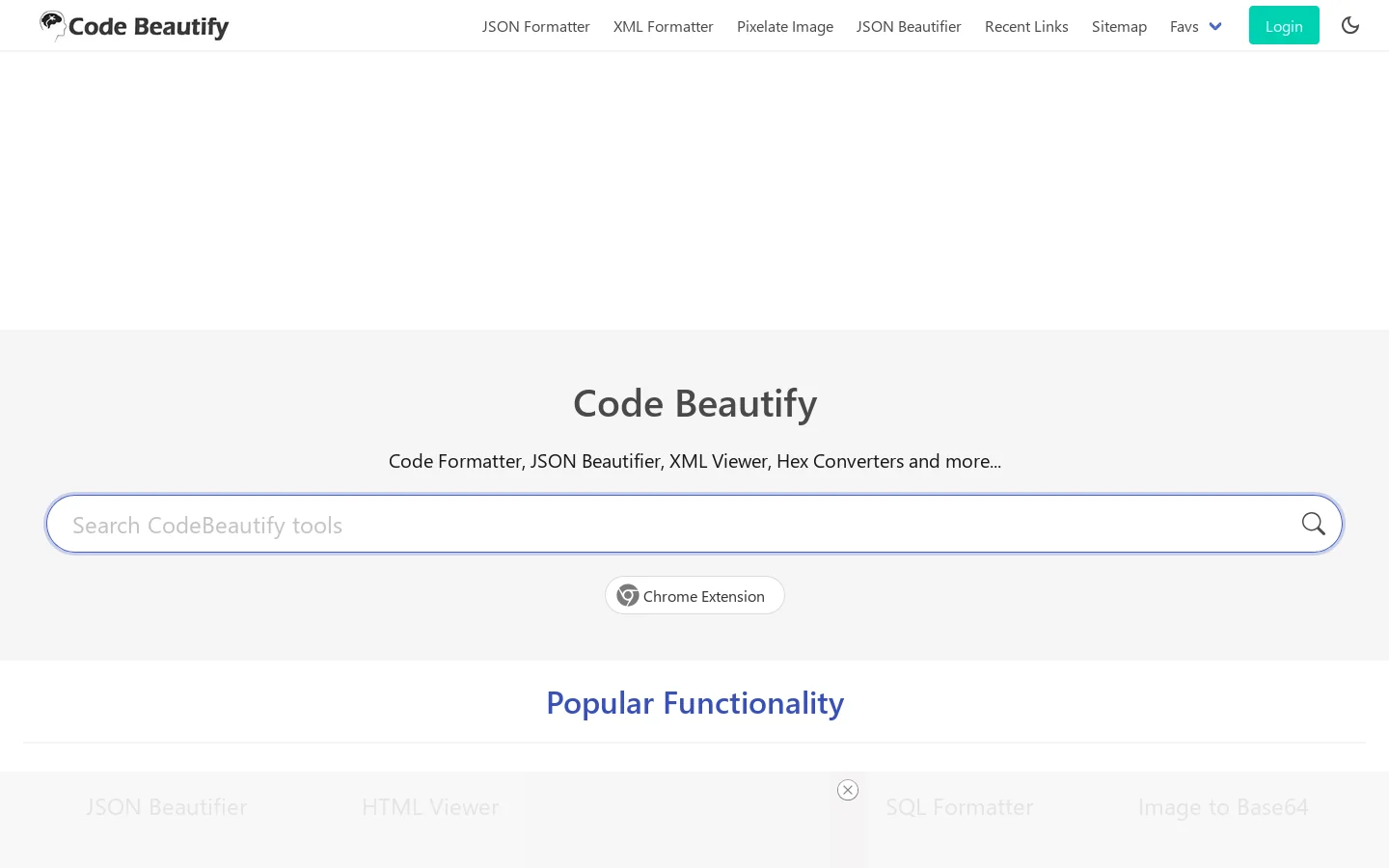Focus the Search CodeBeautify tools field
1389x868 pixels.
click(694, 524)
